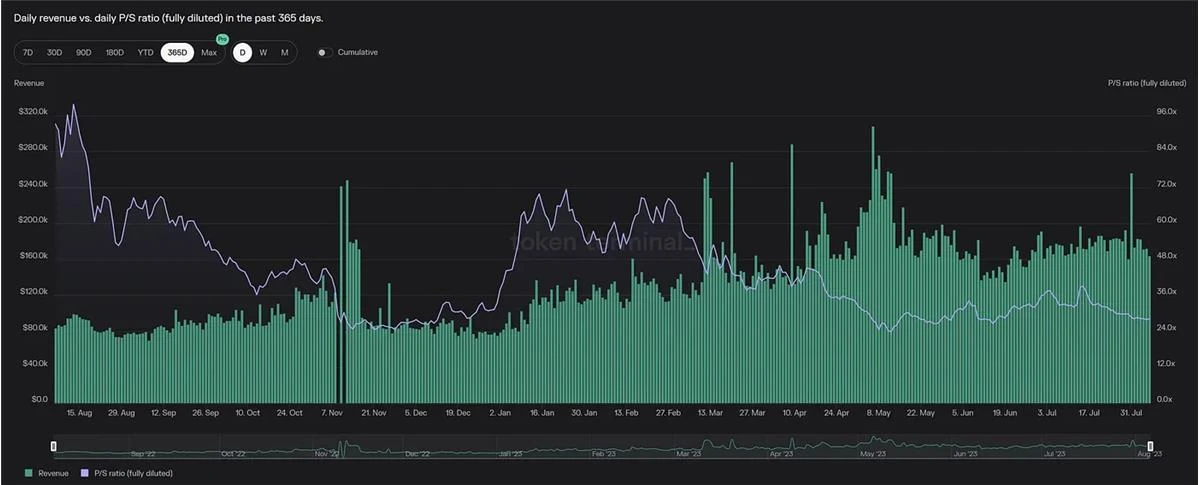1200x485 pixels.
Task: Select daily D granularity
Action: coord(242,52)
